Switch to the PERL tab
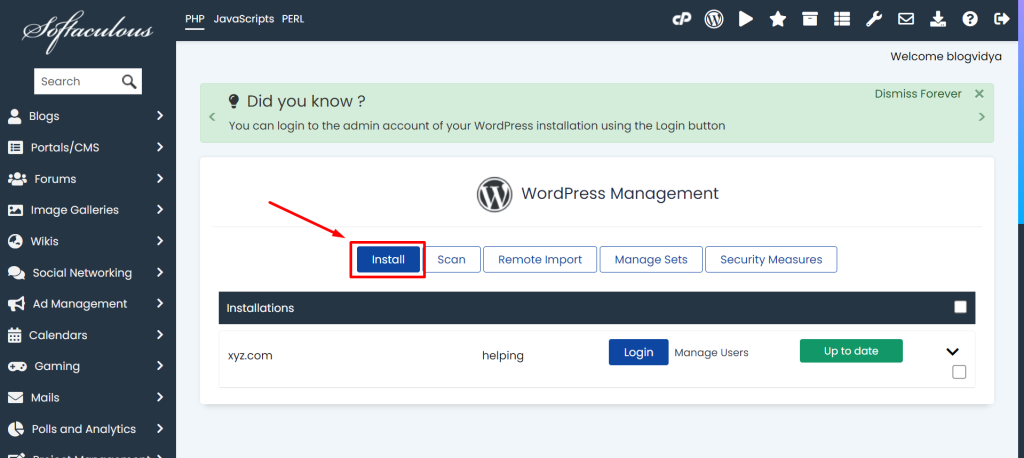Screen dimensions: 1024x458 click(x=293, y=19)
